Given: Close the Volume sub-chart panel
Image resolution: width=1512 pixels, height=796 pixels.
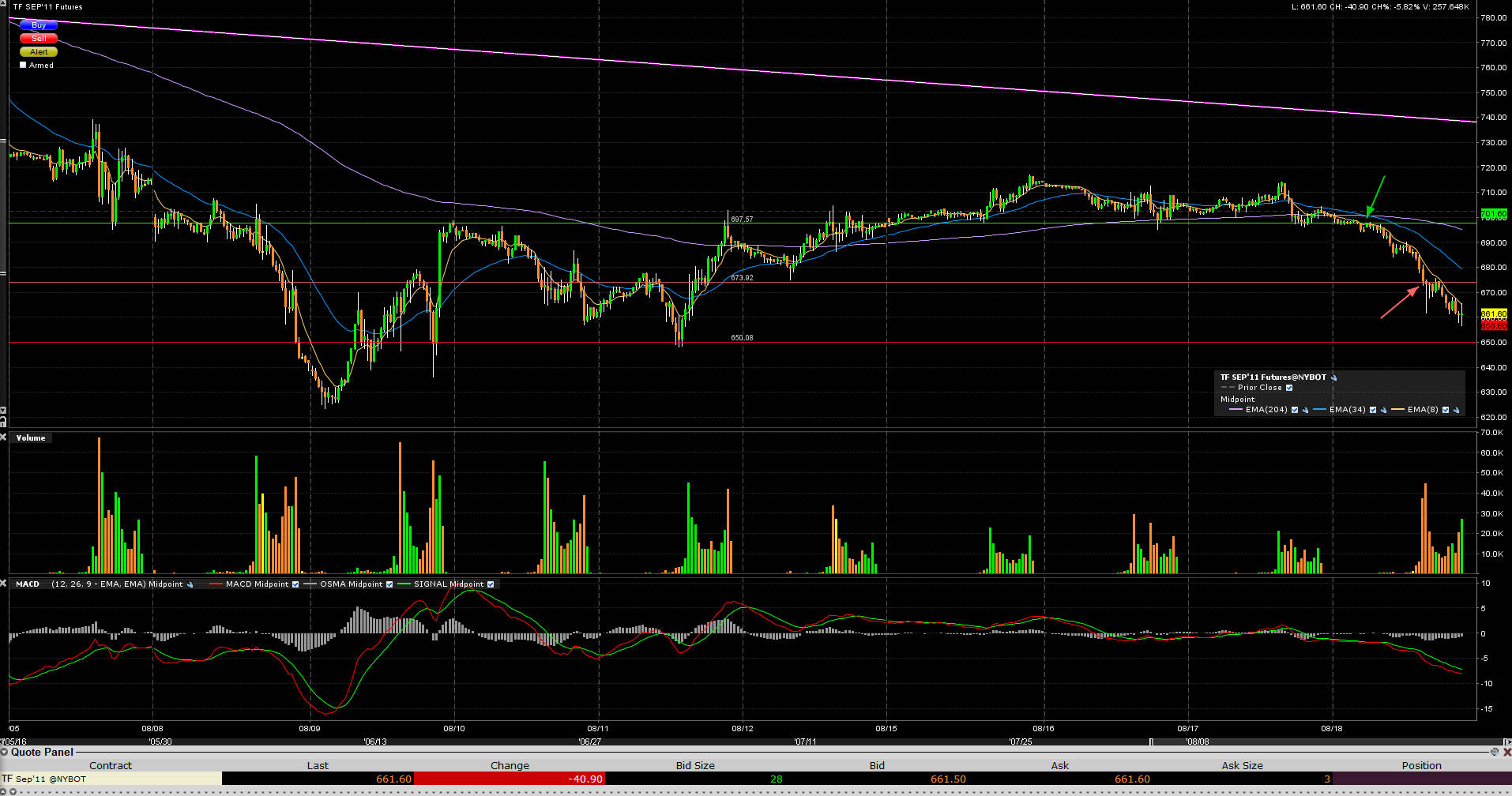Looking at the screenshot, I should (x=3, y=437).
